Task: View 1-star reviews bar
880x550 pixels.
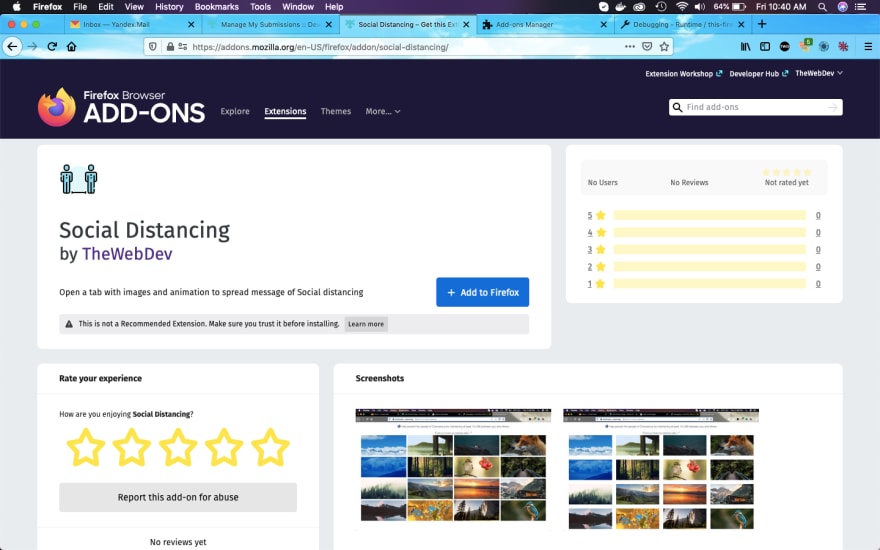Action: point(709,283)
